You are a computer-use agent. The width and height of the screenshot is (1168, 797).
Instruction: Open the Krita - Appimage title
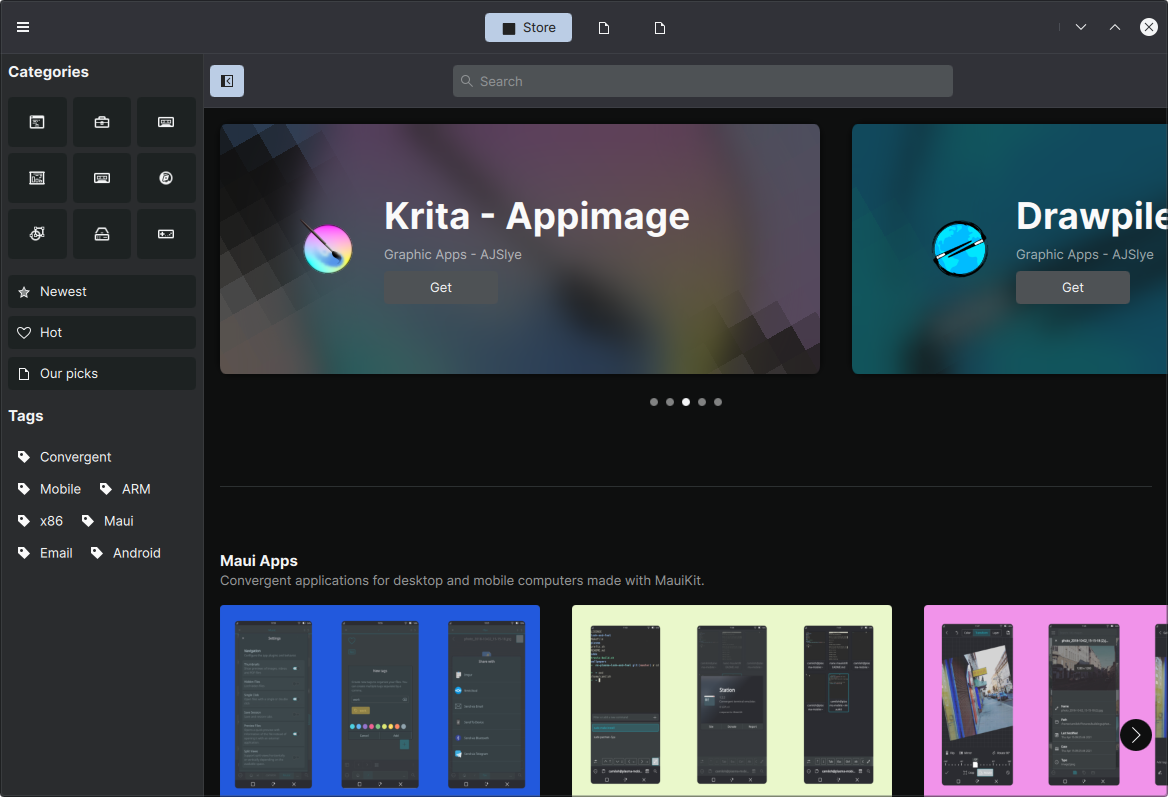[536, 216]
